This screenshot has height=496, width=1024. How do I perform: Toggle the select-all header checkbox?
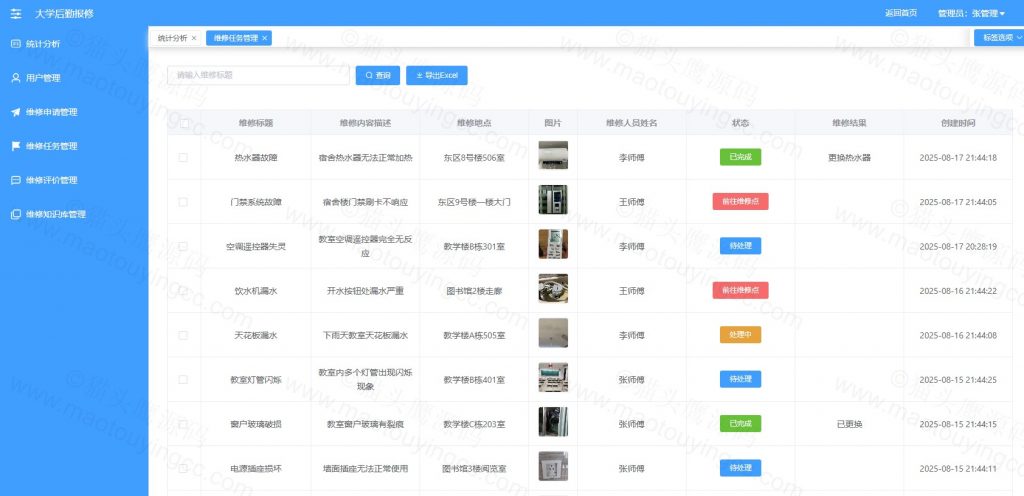184,123
